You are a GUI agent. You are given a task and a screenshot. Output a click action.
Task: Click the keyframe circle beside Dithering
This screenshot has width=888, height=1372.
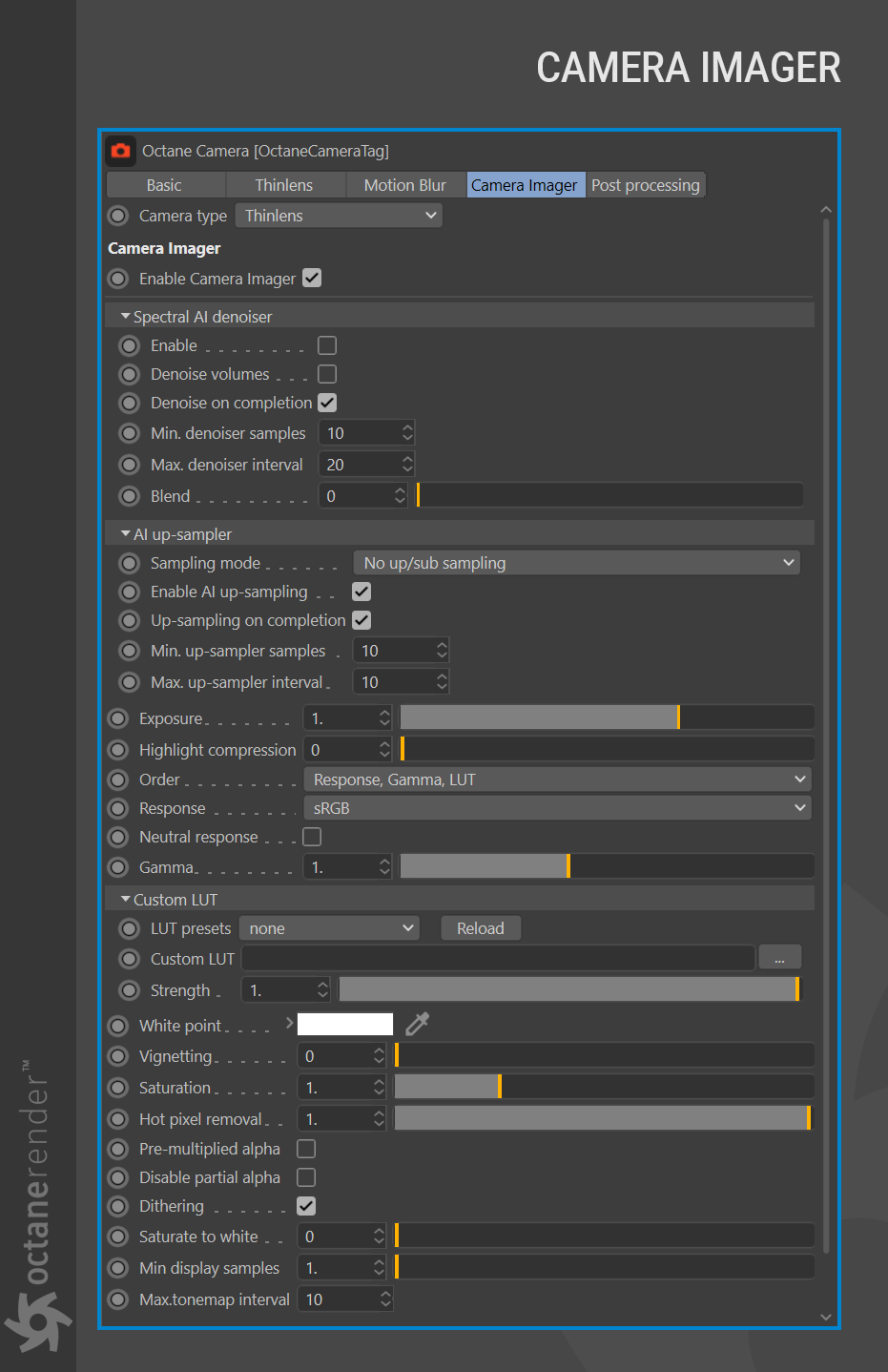click(118, 1206)
